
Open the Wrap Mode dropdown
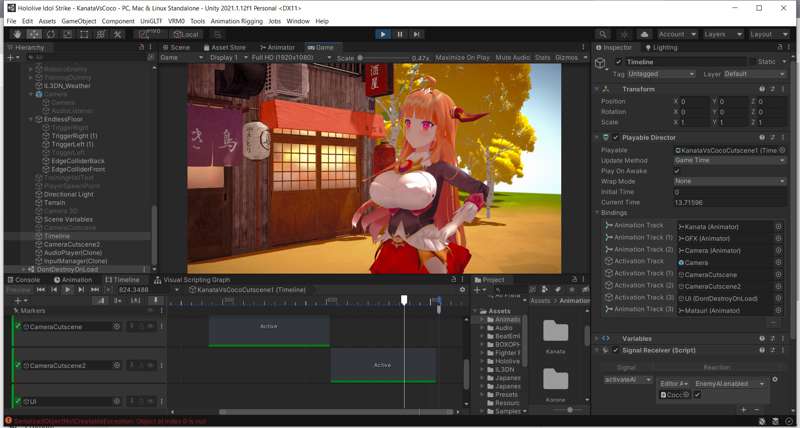point(729,182)
